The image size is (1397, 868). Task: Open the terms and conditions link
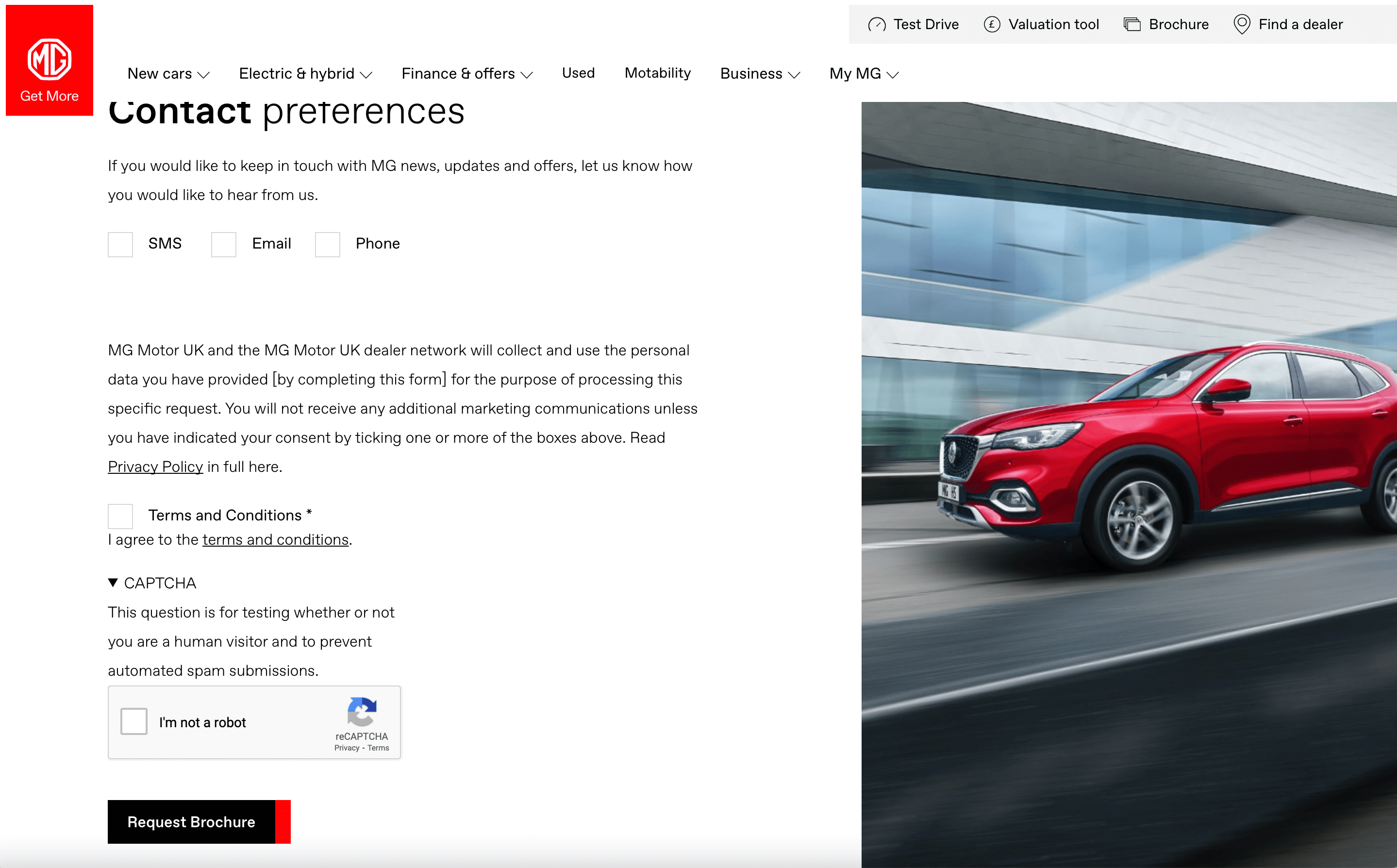(276, 540)
